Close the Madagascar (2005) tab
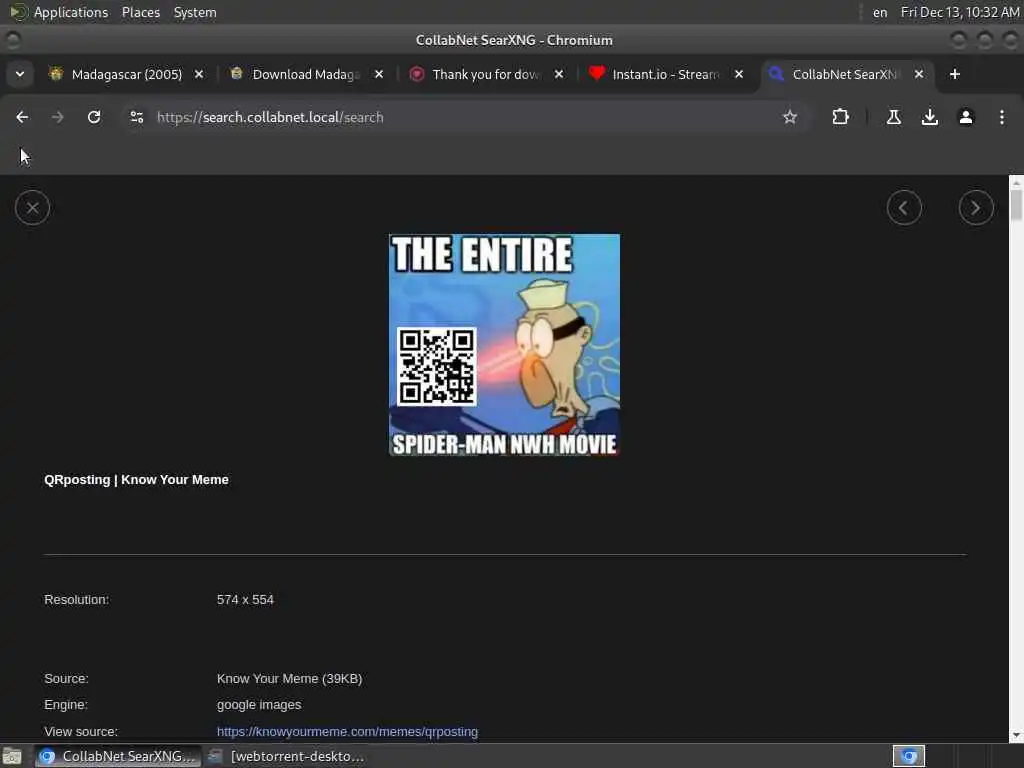This screenshot has width=1024, height=768. point(199,74)
